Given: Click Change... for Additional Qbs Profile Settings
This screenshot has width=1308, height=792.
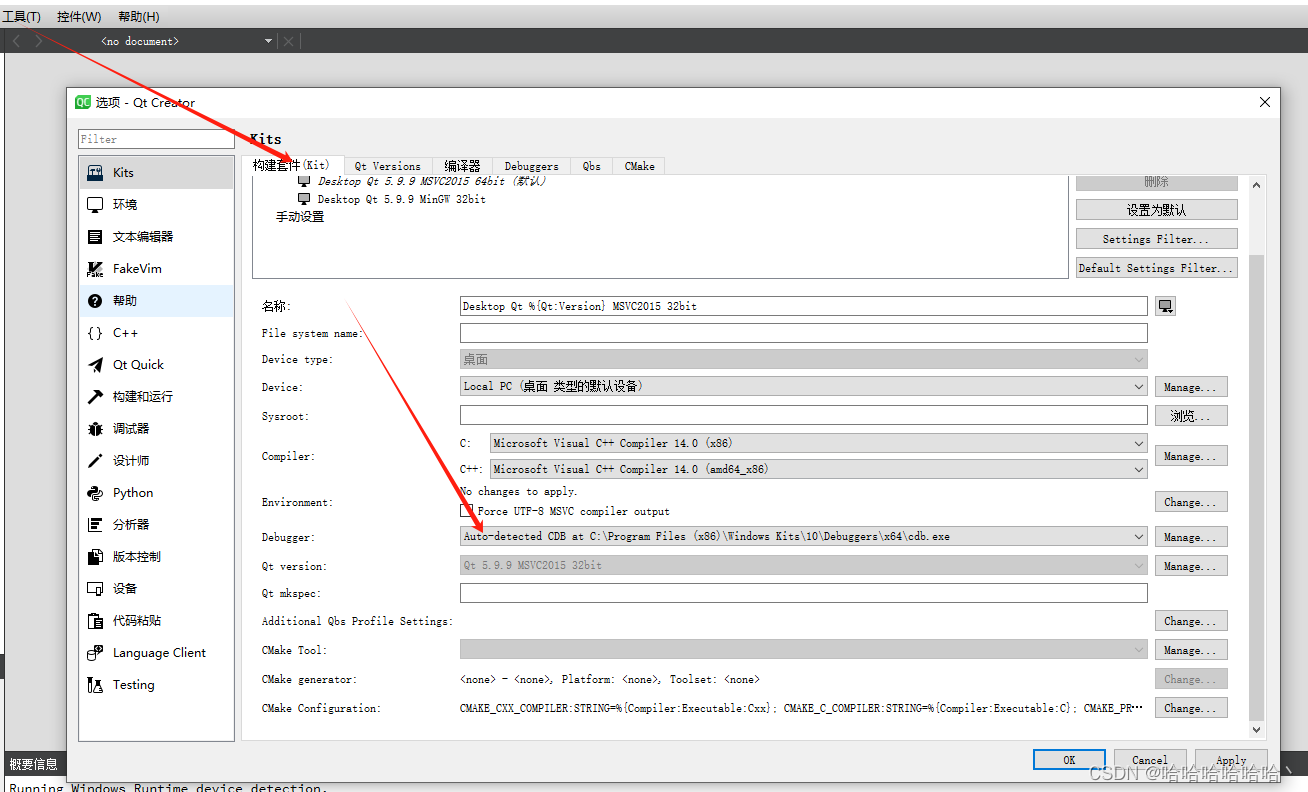Looking at the screenshot, I should click(1190, 621).
